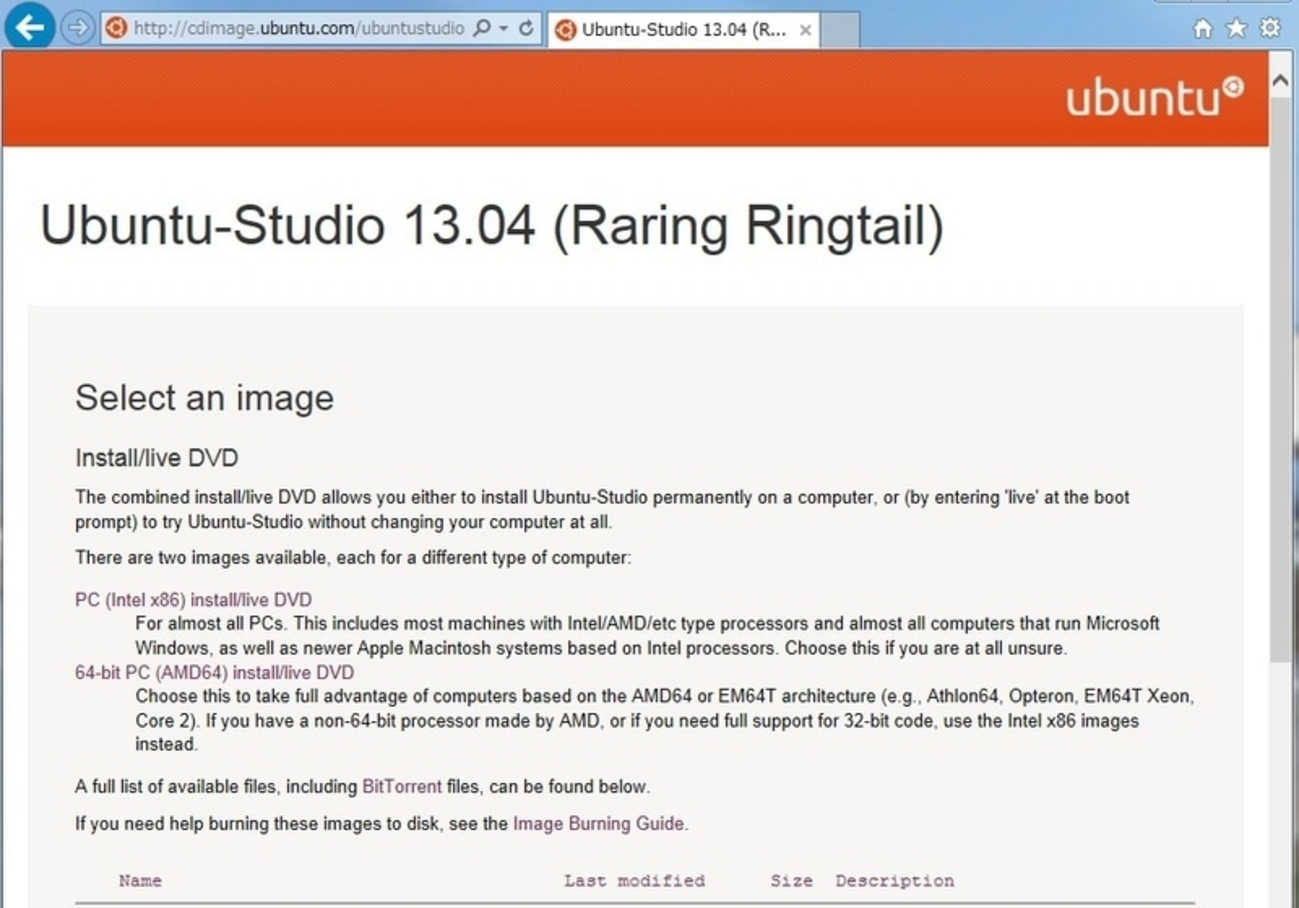This screenshot has height=908, width=1299.
Task: Open the address bar autocomplete dropdown arrow
Action: pos(503,28)
